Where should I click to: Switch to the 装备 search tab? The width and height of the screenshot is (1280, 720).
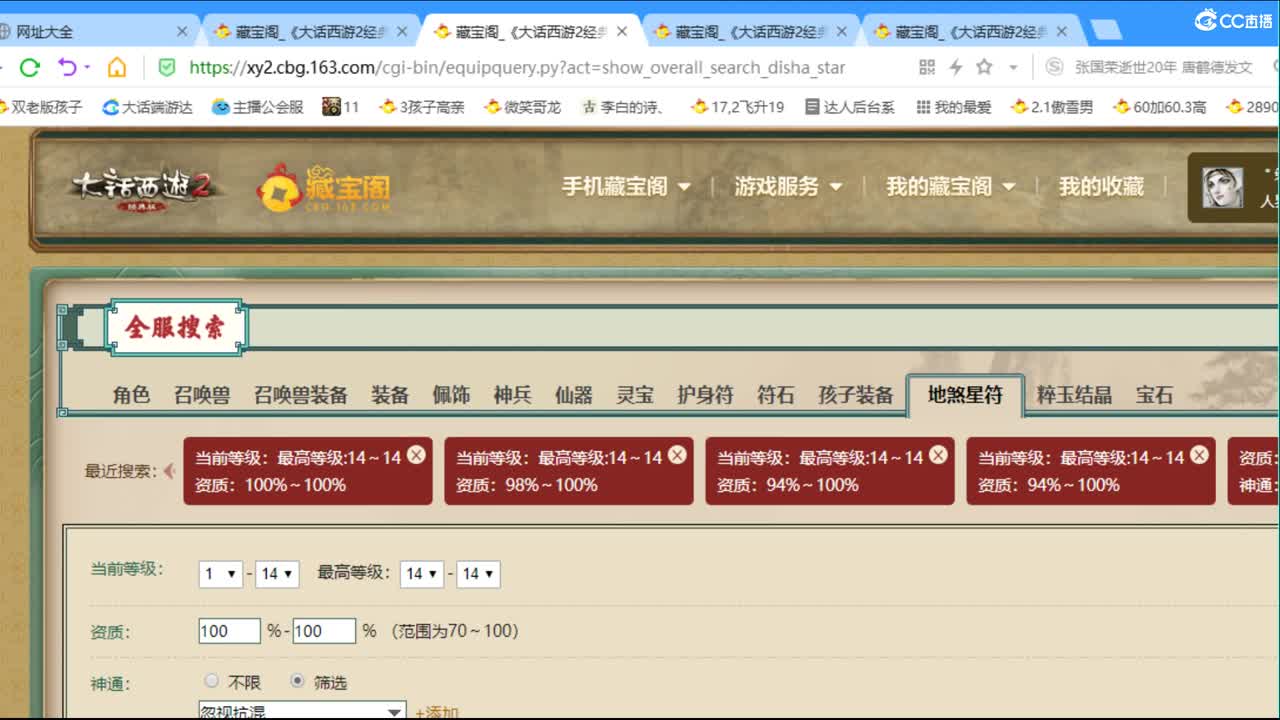390,395
